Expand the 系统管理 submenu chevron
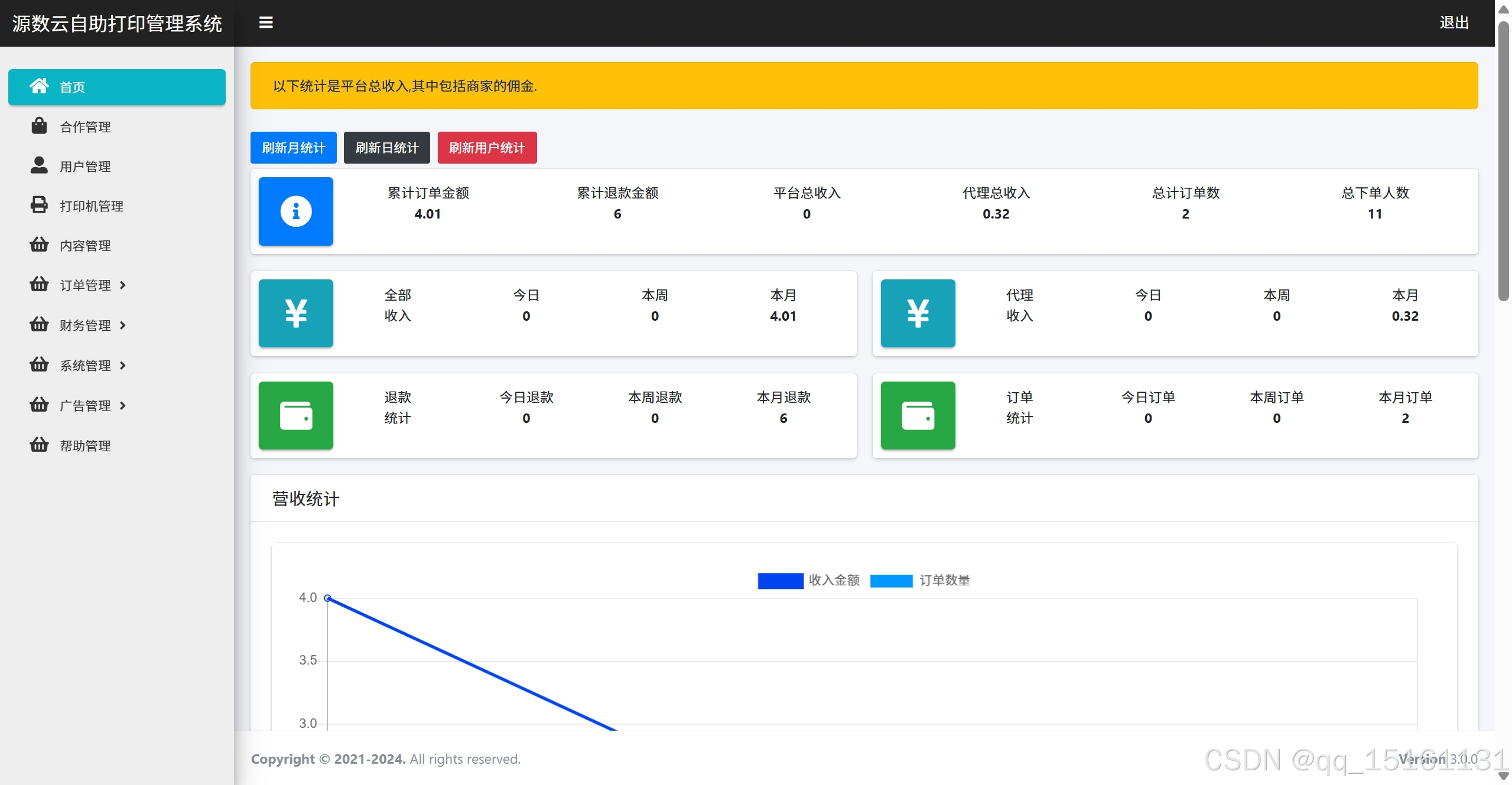 [x=123, y=366]
